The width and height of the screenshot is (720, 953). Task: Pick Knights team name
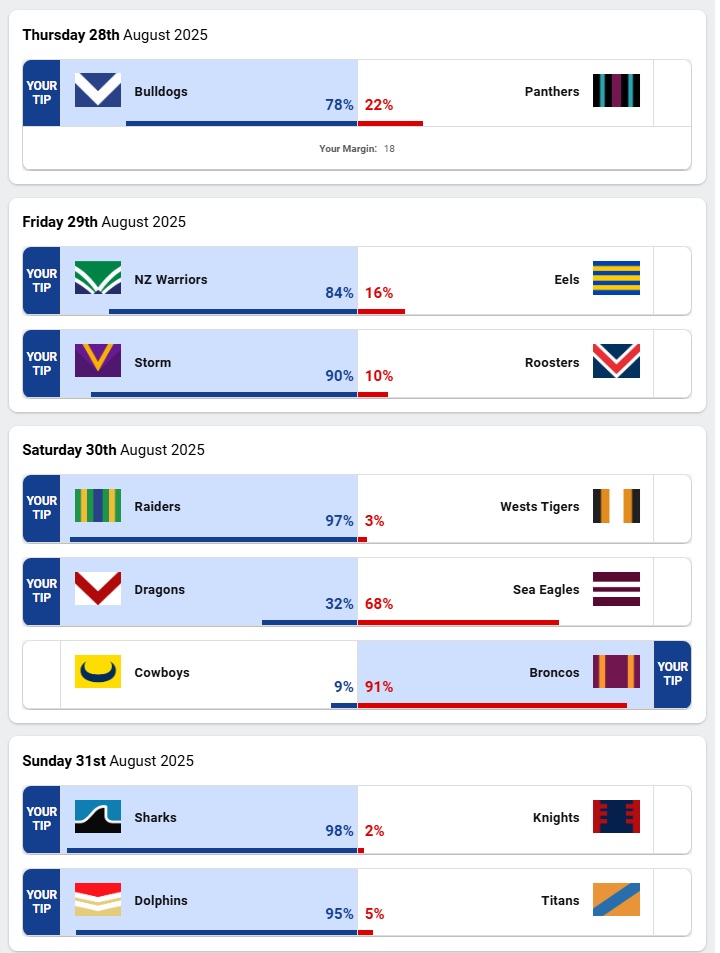tap(556, 817)
